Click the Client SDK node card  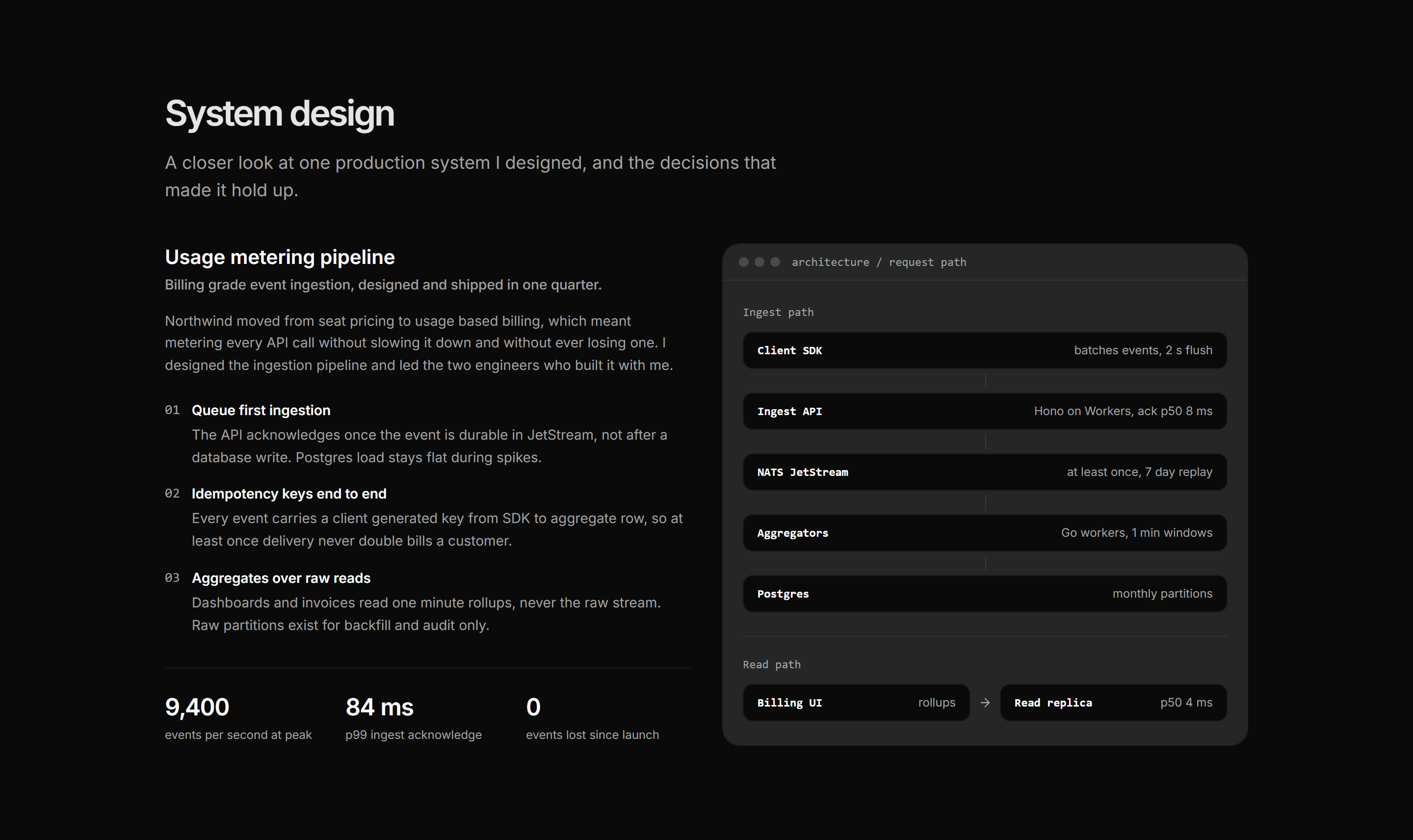[985, 350]
